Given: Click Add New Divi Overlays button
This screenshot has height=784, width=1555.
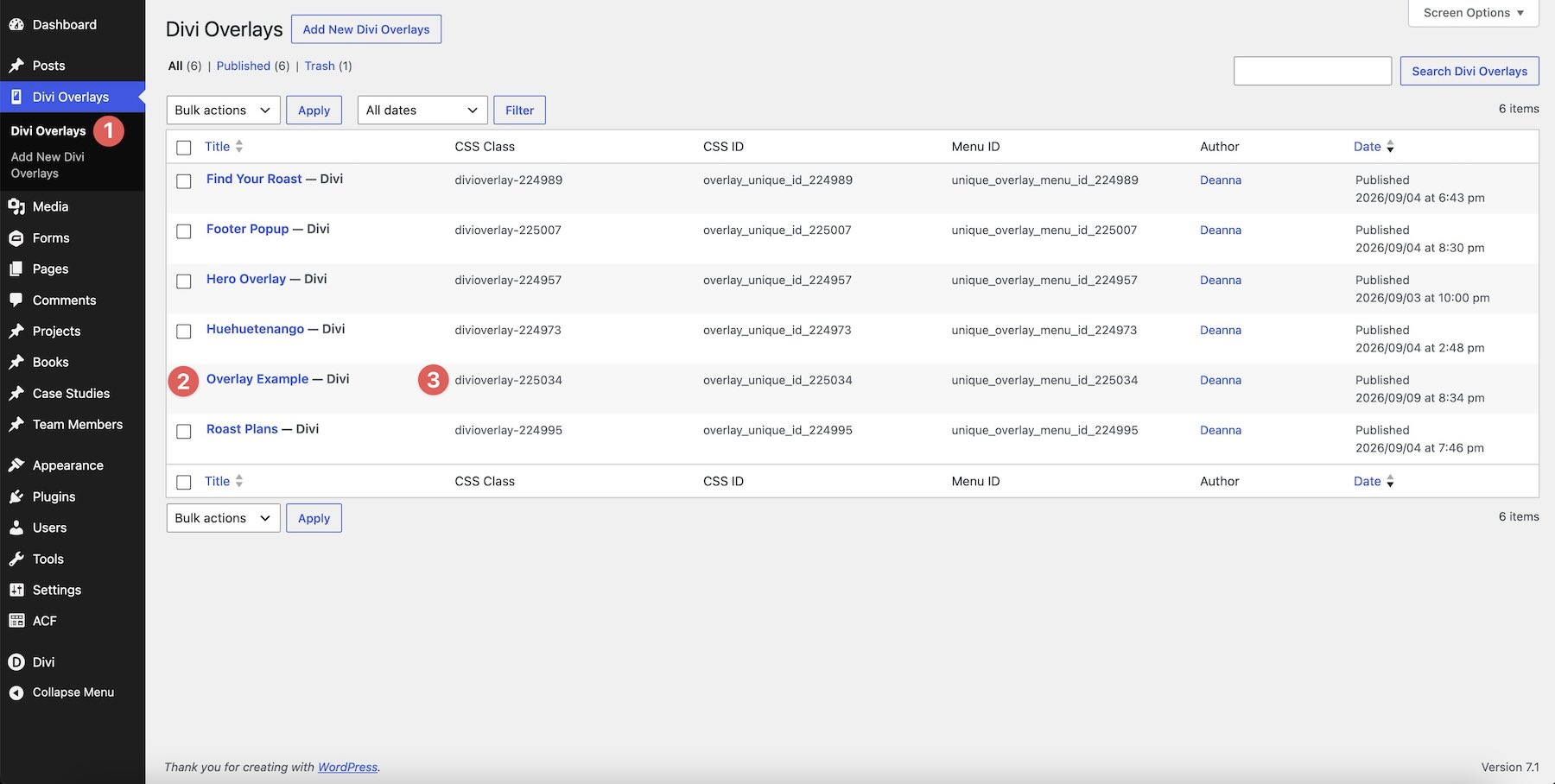Looking at the screenshot, I should [366, 29].
